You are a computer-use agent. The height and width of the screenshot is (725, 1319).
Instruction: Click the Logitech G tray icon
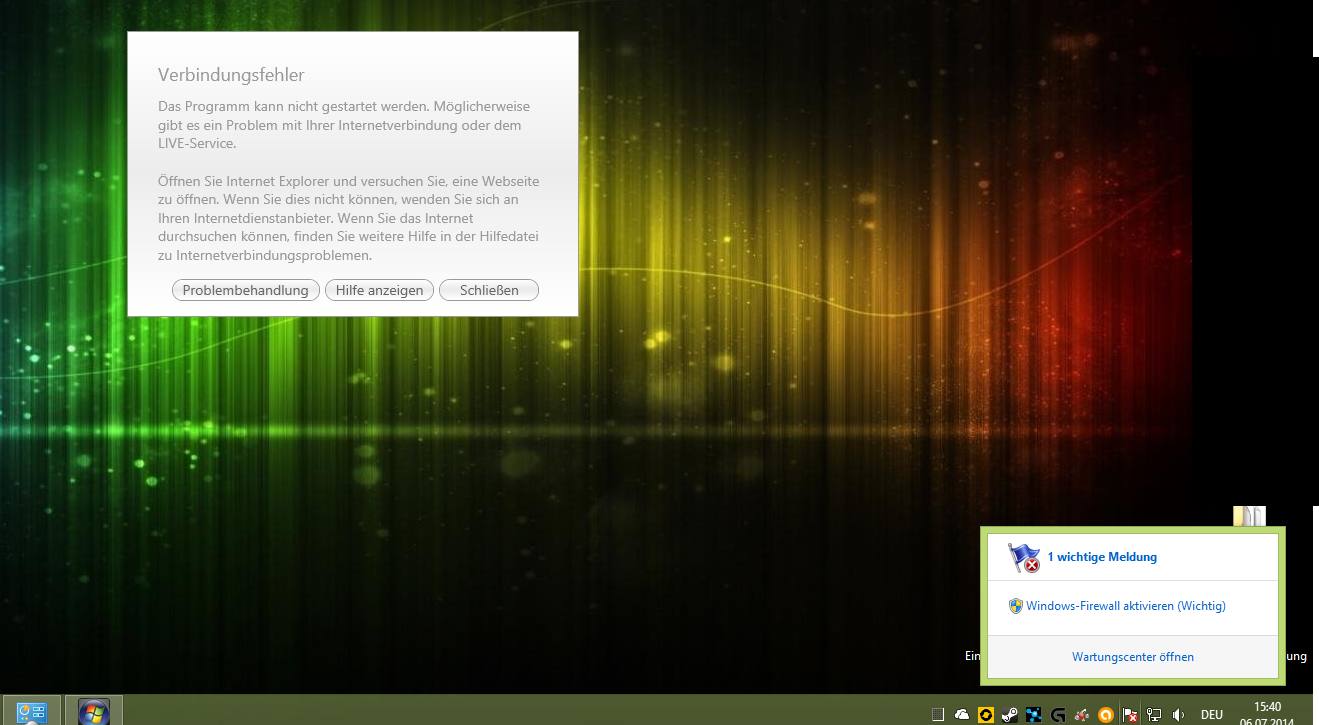(1058, 715)
